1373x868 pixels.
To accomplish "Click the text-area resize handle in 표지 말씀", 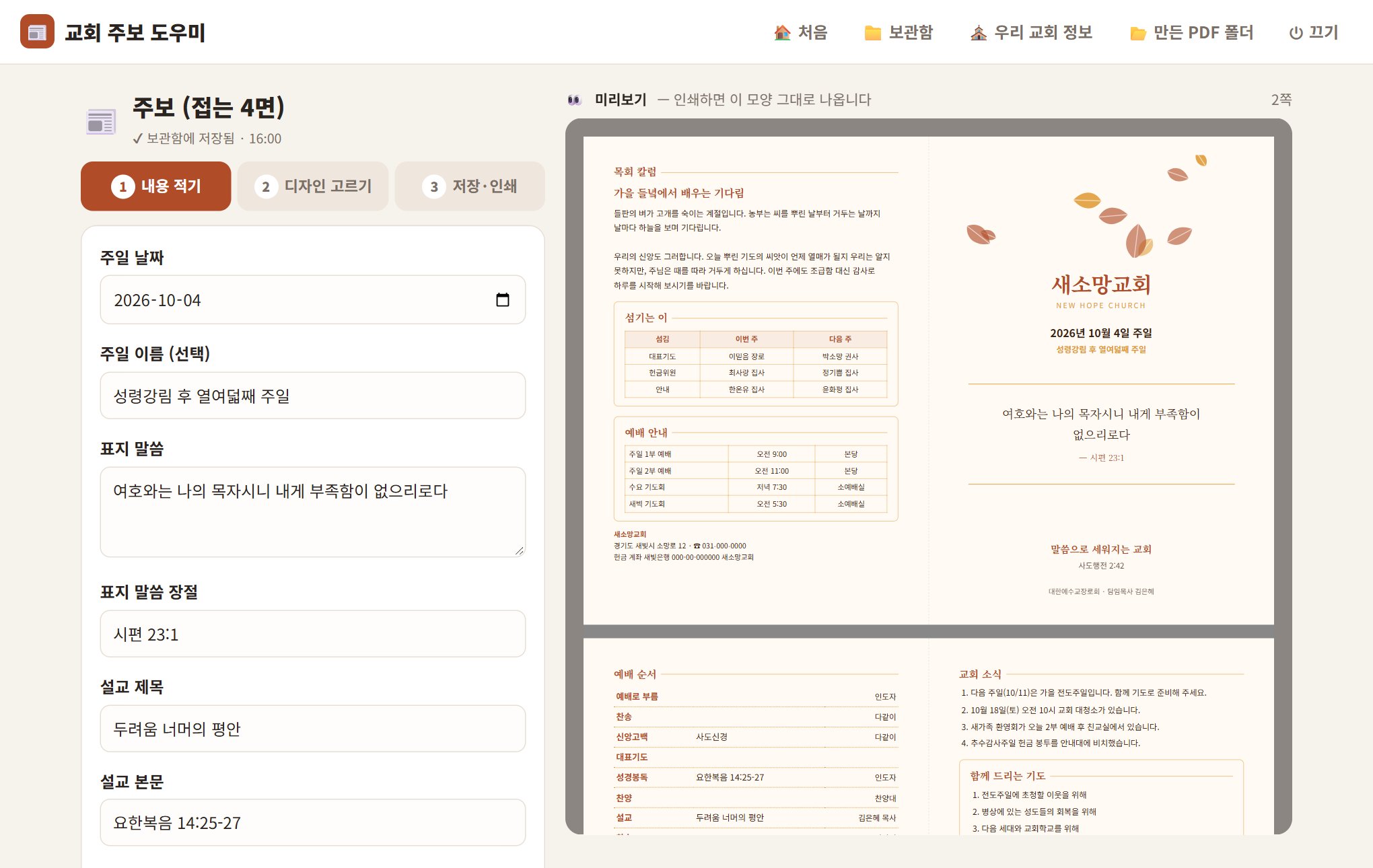I will [519, 550].
